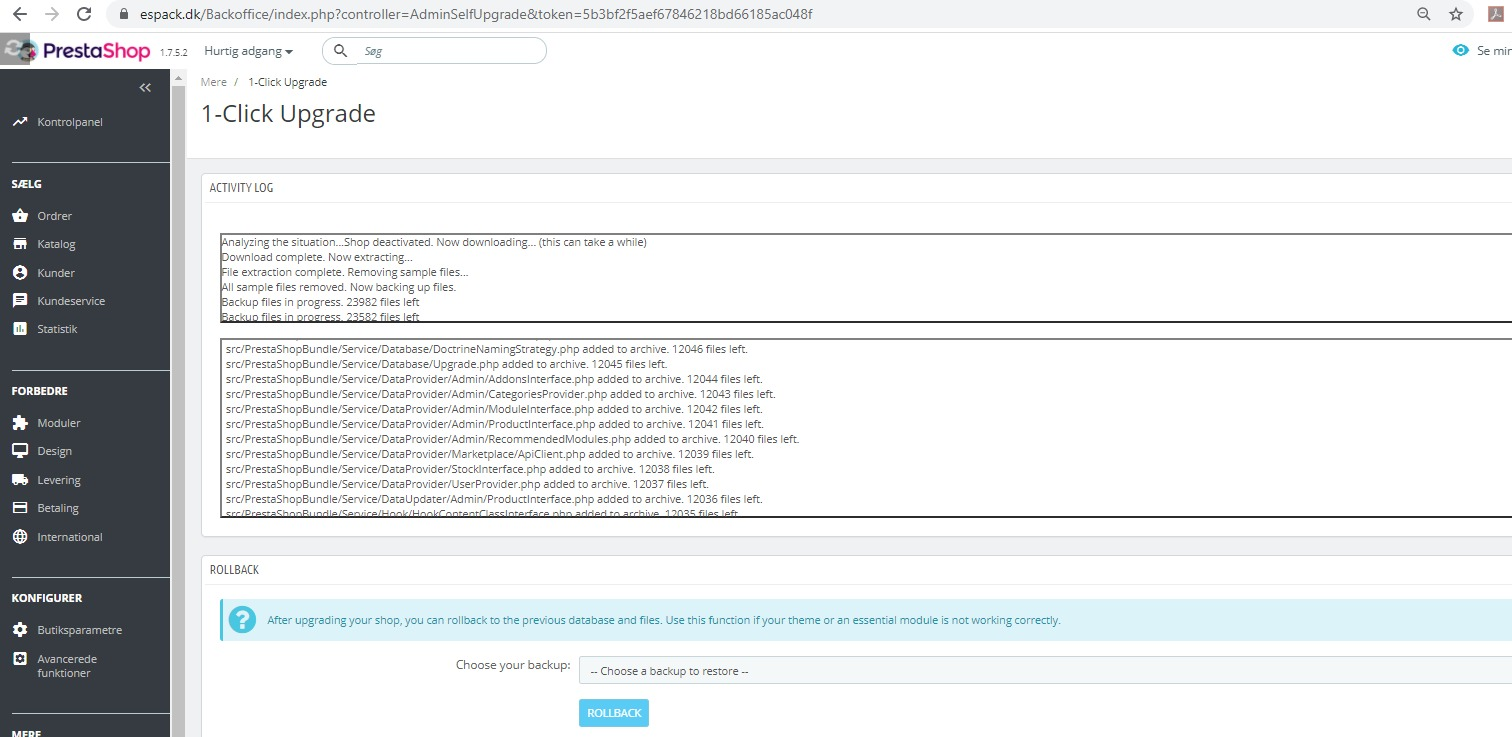
Task: Click the Design monitor icon
Action: (20, 451)
